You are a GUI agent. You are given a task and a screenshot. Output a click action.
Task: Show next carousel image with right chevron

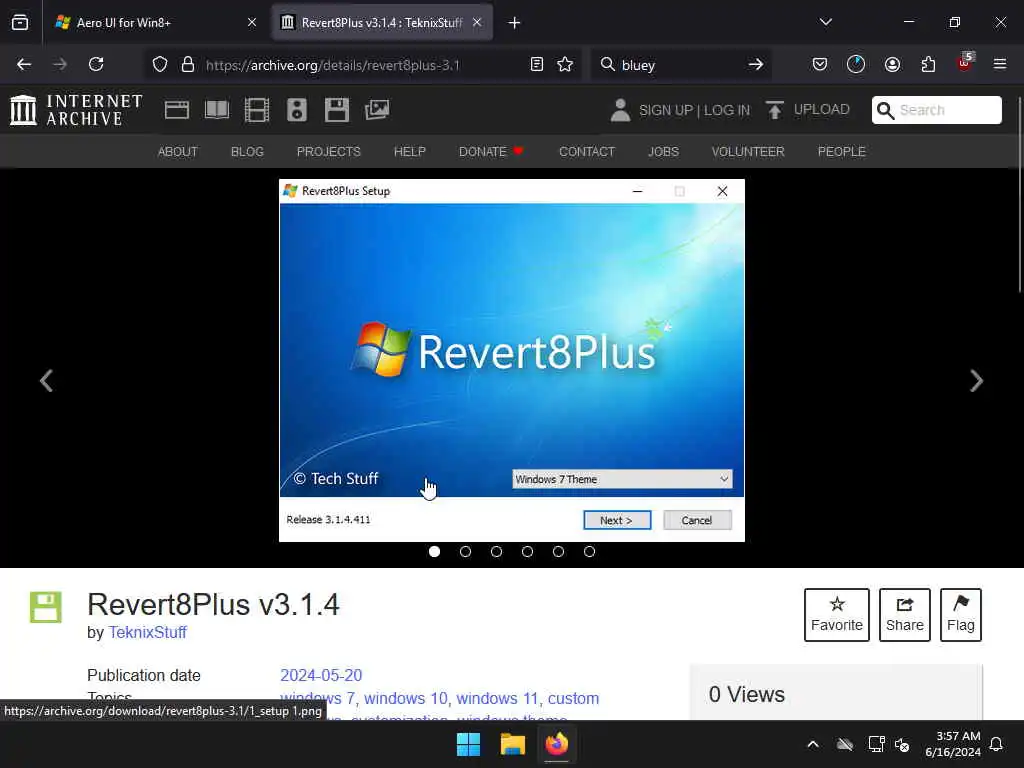click(976, 381)
